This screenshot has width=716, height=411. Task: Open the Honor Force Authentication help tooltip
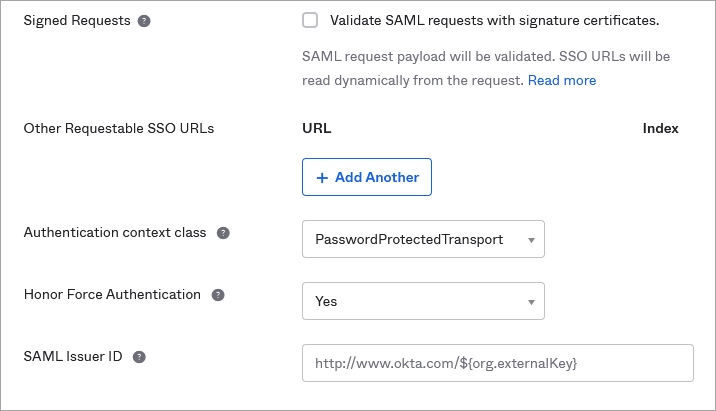218,295
